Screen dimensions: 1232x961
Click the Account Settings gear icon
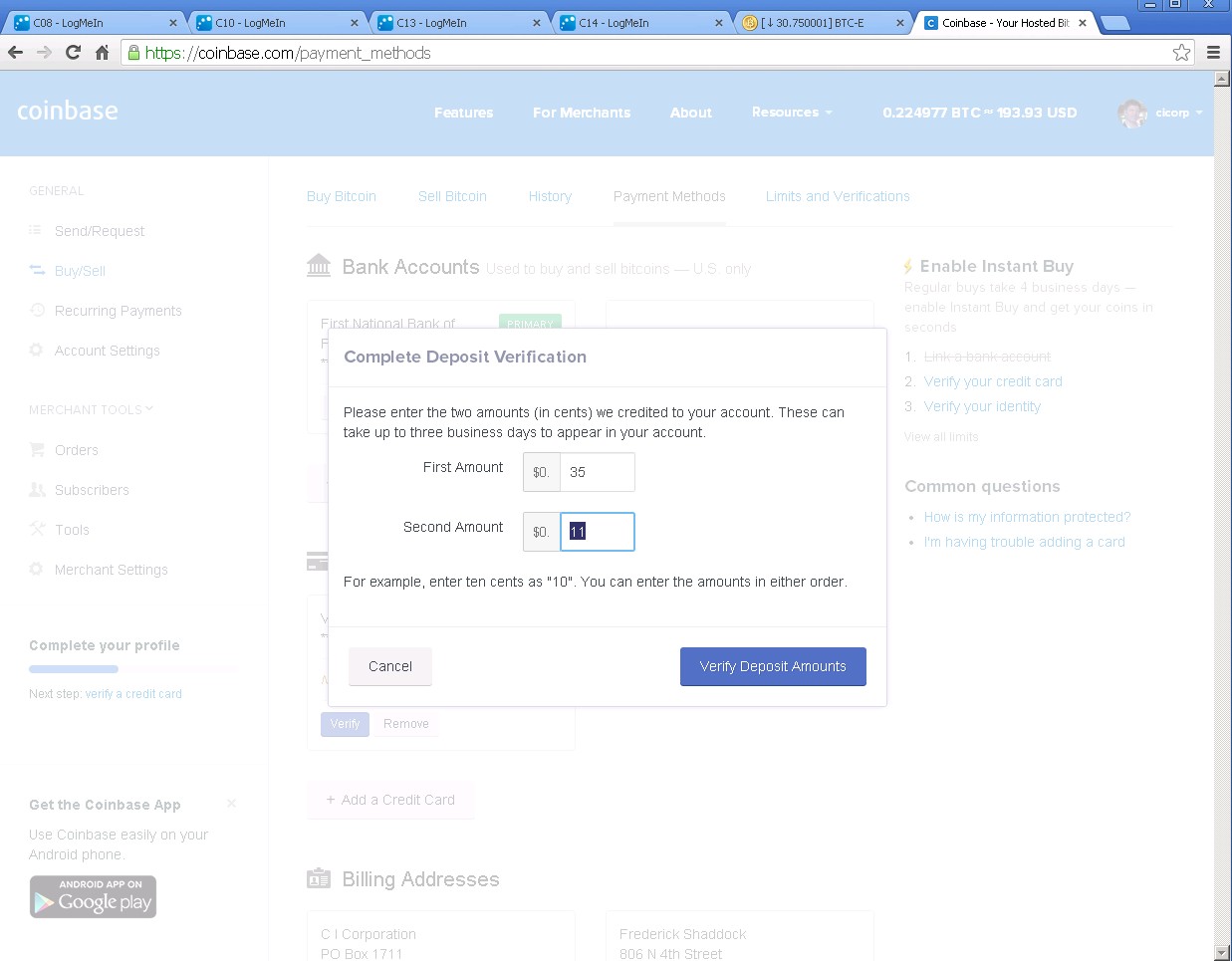tap(37, 350)
